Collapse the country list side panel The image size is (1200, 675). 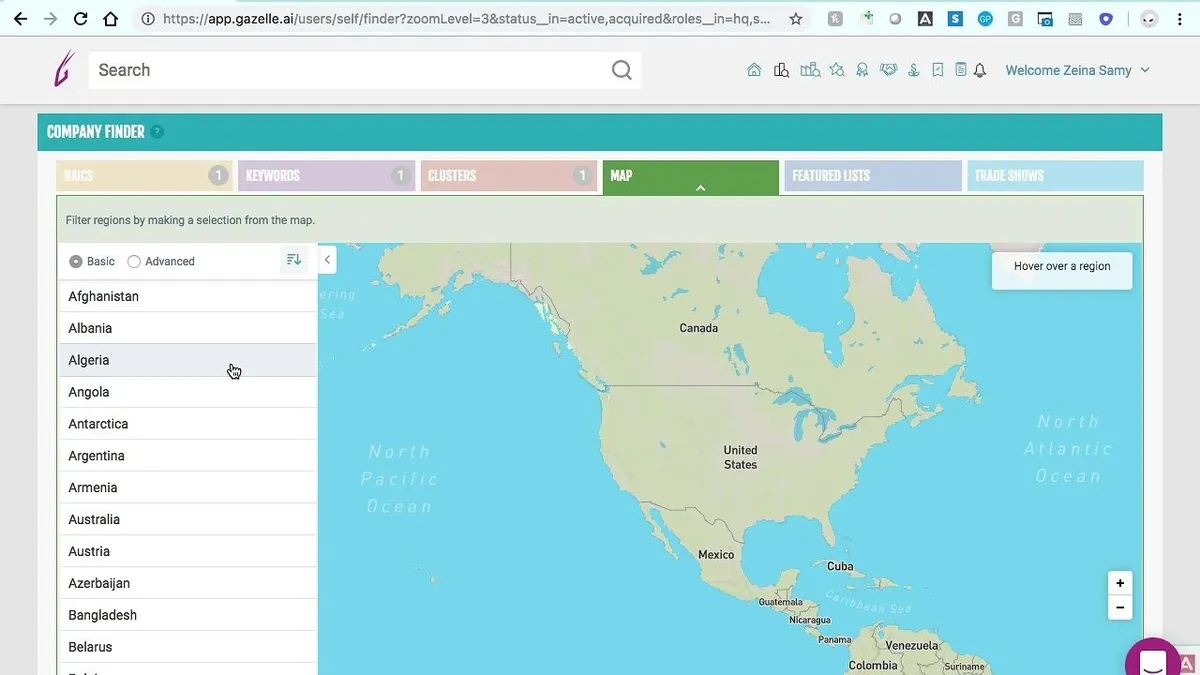point(327,260)
